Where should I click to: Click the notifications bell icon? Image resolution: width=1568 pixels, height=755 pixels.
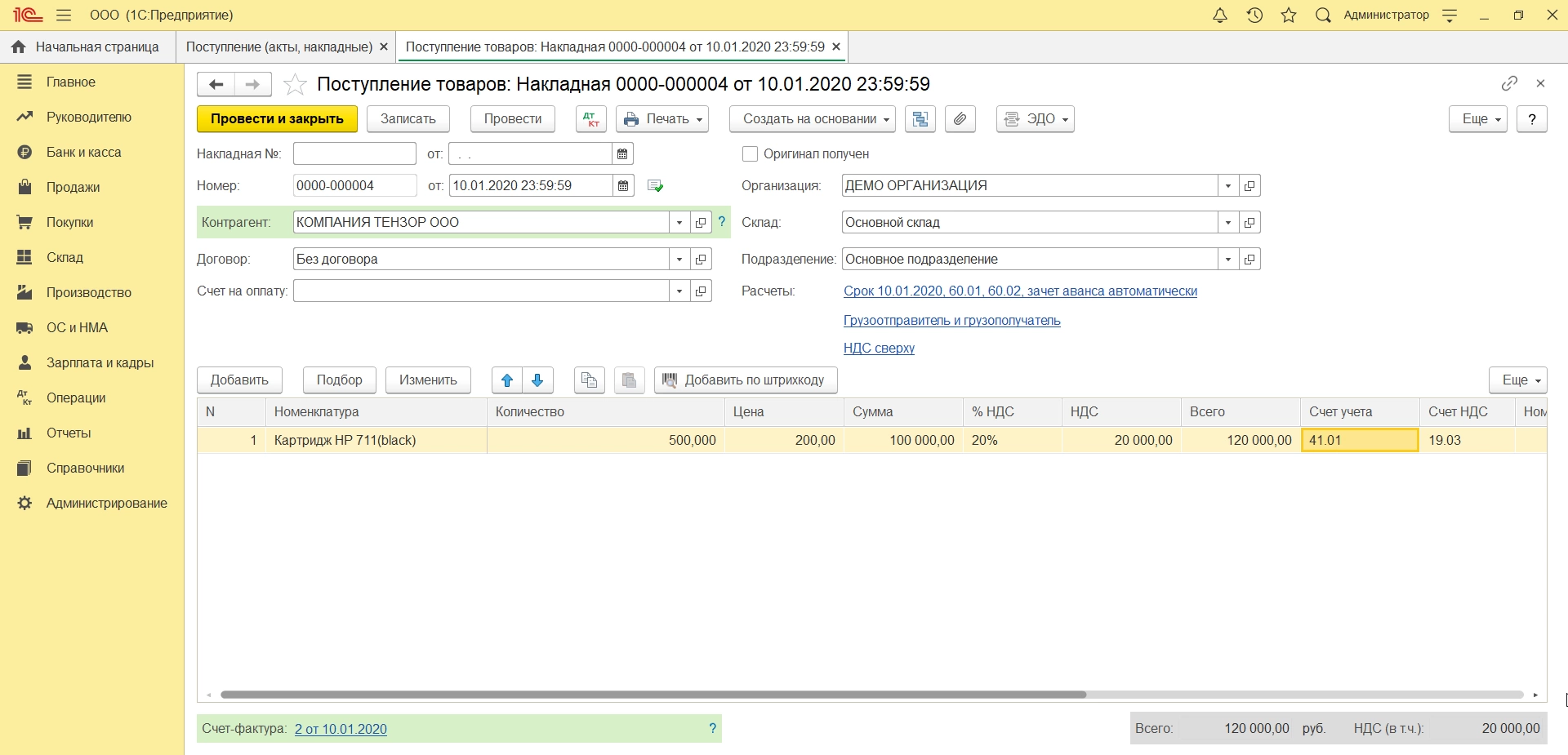click(1220, 16)
